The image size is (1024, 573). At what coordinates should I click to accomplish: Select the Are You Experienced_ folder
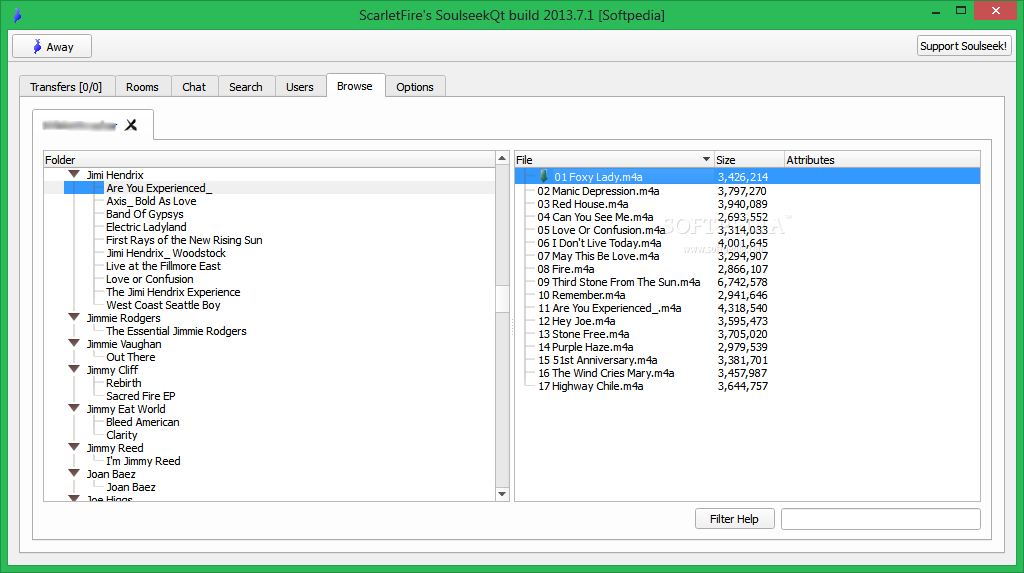click(159, 188)
